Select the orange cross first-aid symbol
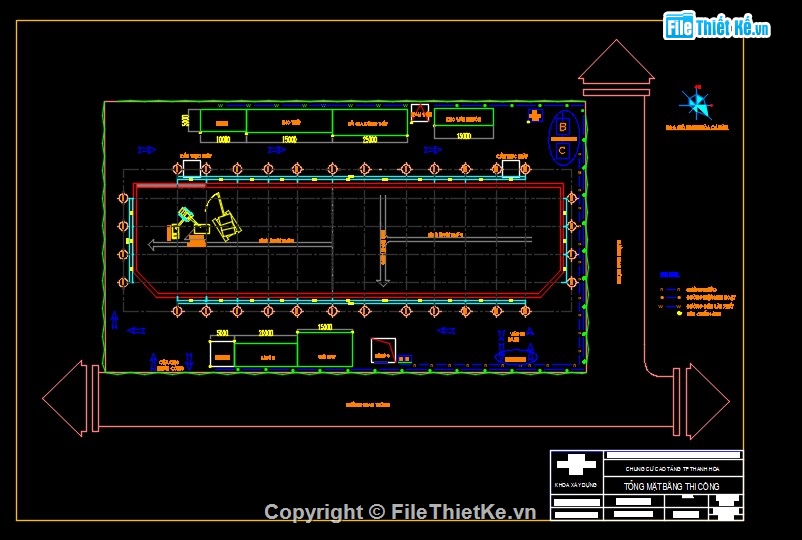 click(535, 118)
